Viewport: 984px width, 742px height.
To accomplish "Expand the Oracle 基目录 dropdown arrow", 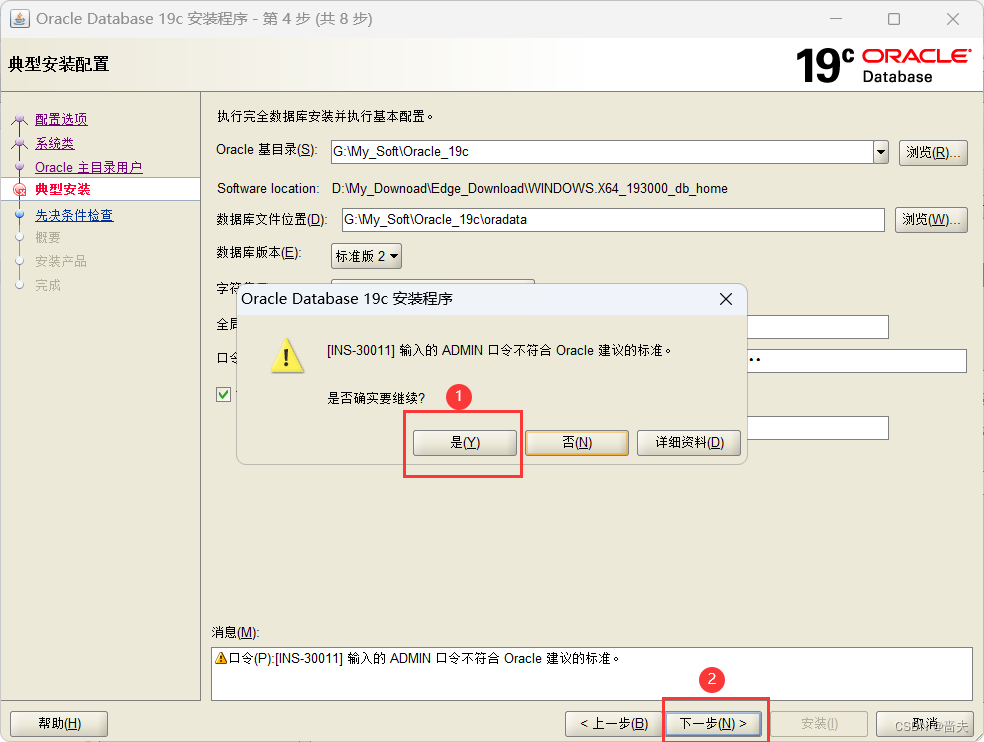I will [881, 152].
